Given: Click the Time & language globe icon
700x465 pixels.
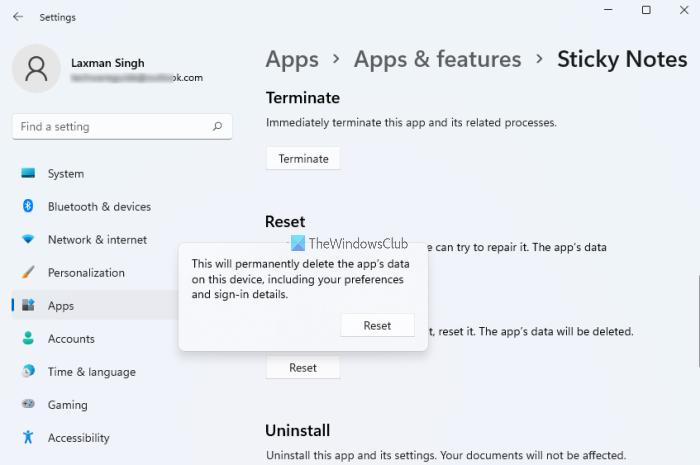Looking at the screenshot, I should pyautogui.click(x=28, y=372).
